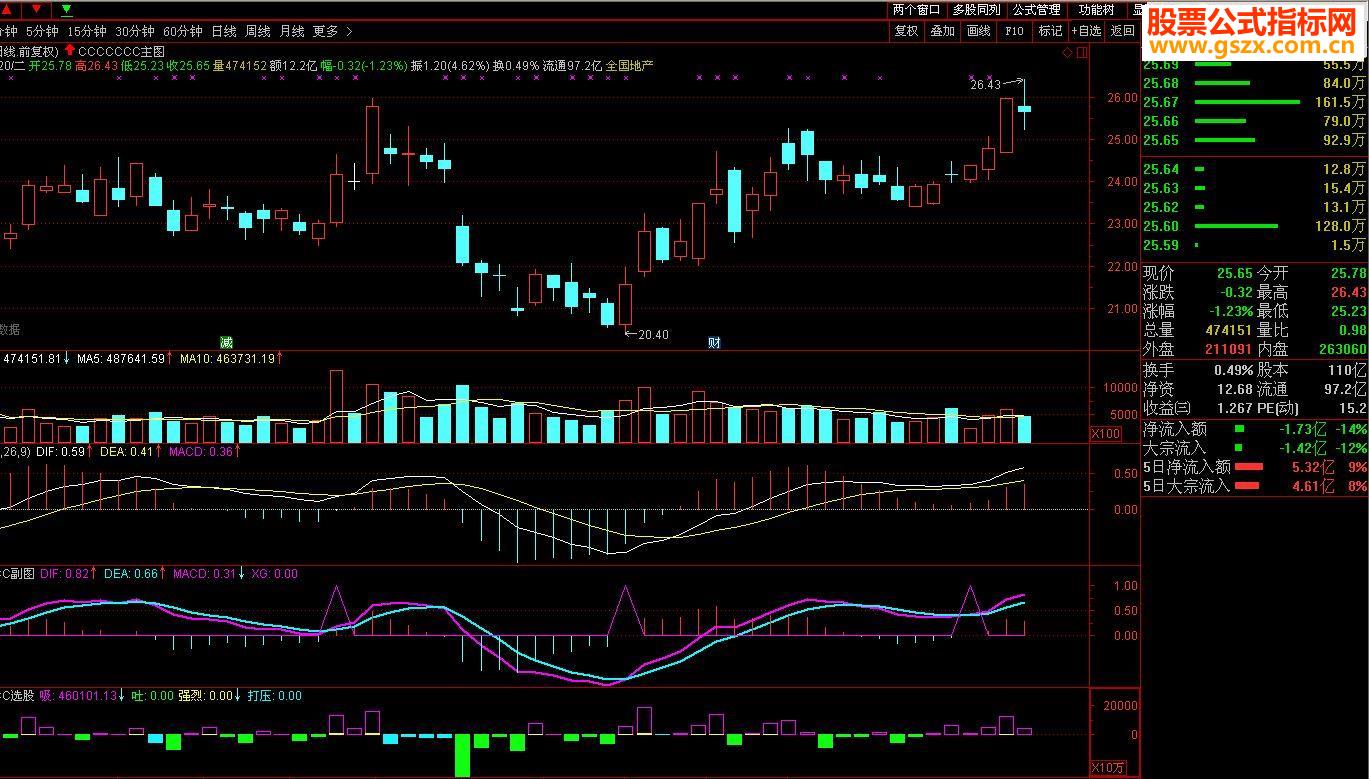Click the 净流入额 -1.73亿 row
This screenshot has height=779, width=1369.
[x=1254, y=429]
